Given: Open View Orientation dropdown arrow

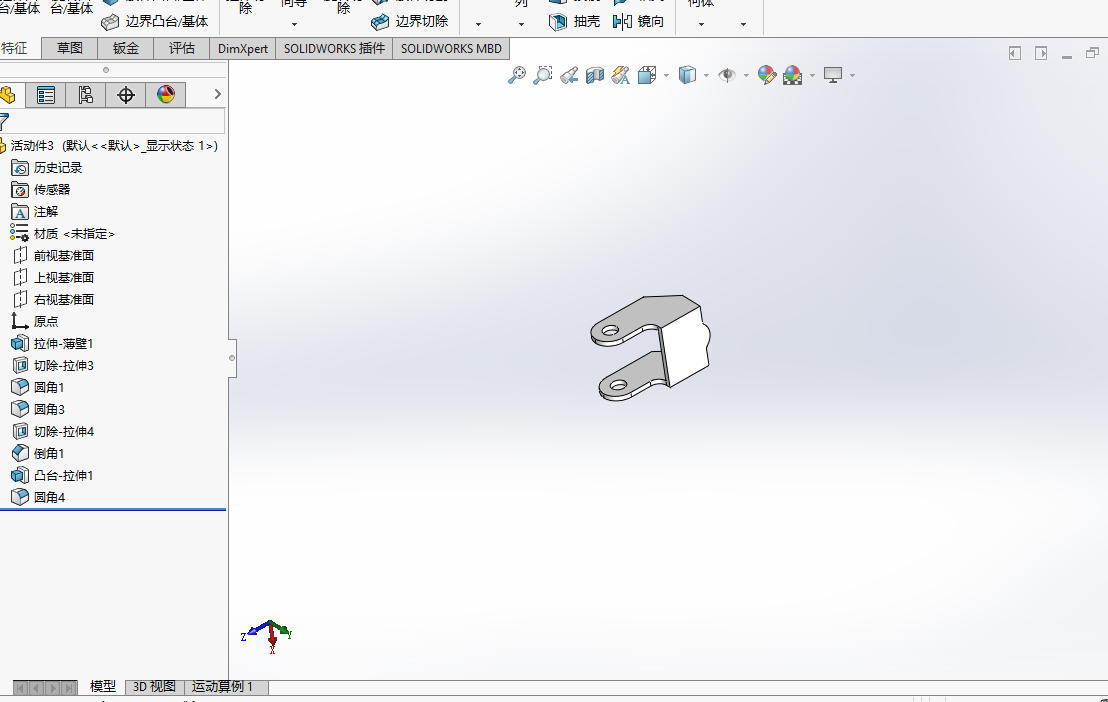Looking at the screenshot, I should pyautogui.click(x=666, y=75).
